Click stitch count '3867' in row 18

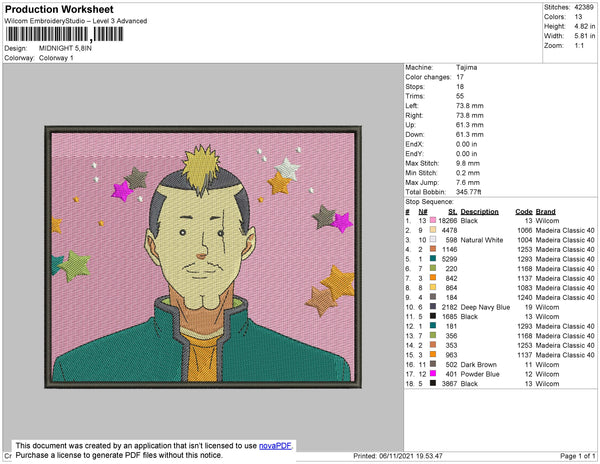[450, 384]
